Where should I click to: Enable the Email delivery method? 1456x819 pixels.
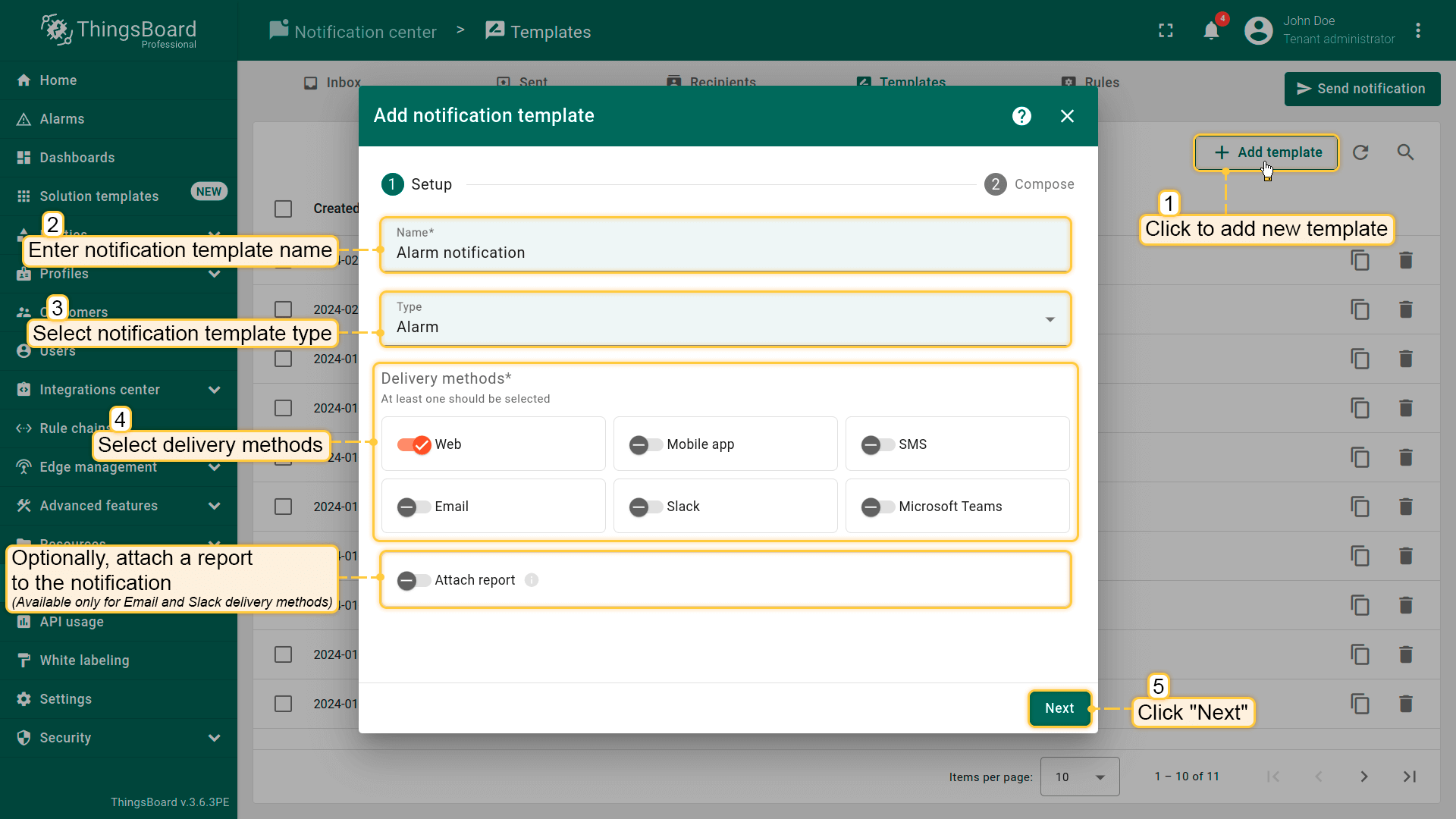(x=414, y=507)
